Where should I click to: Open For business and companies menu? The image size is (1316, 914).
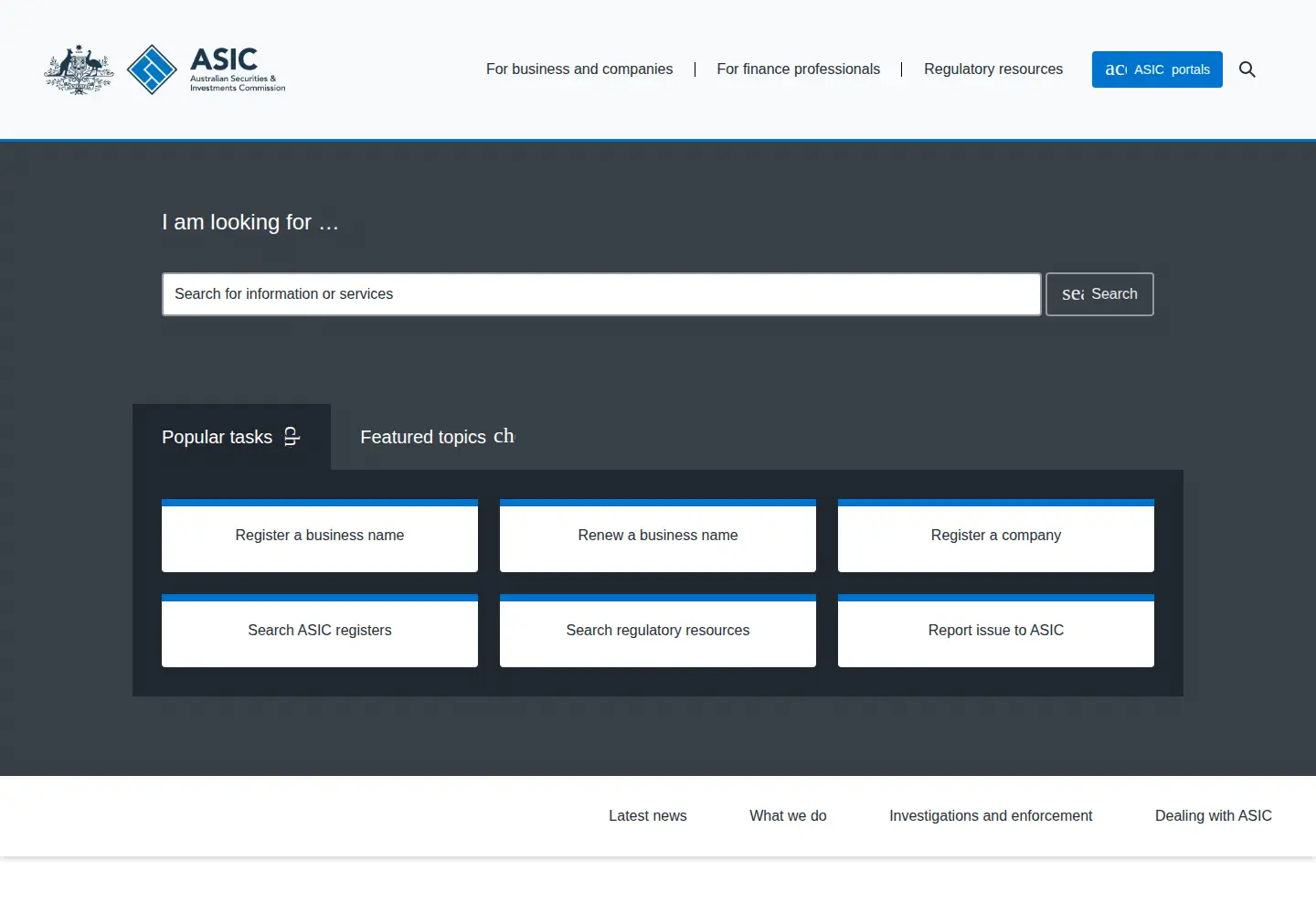579,69
